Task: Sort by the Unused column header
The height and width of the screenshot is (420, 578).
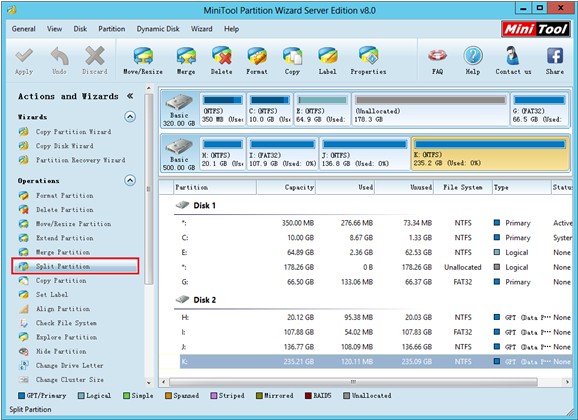Action: click(404, 187)
